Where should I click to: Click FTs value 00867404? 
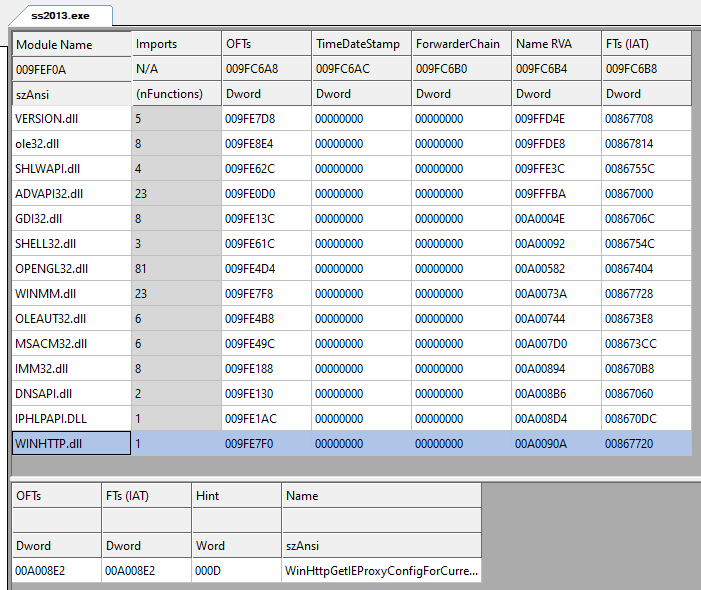646,269
